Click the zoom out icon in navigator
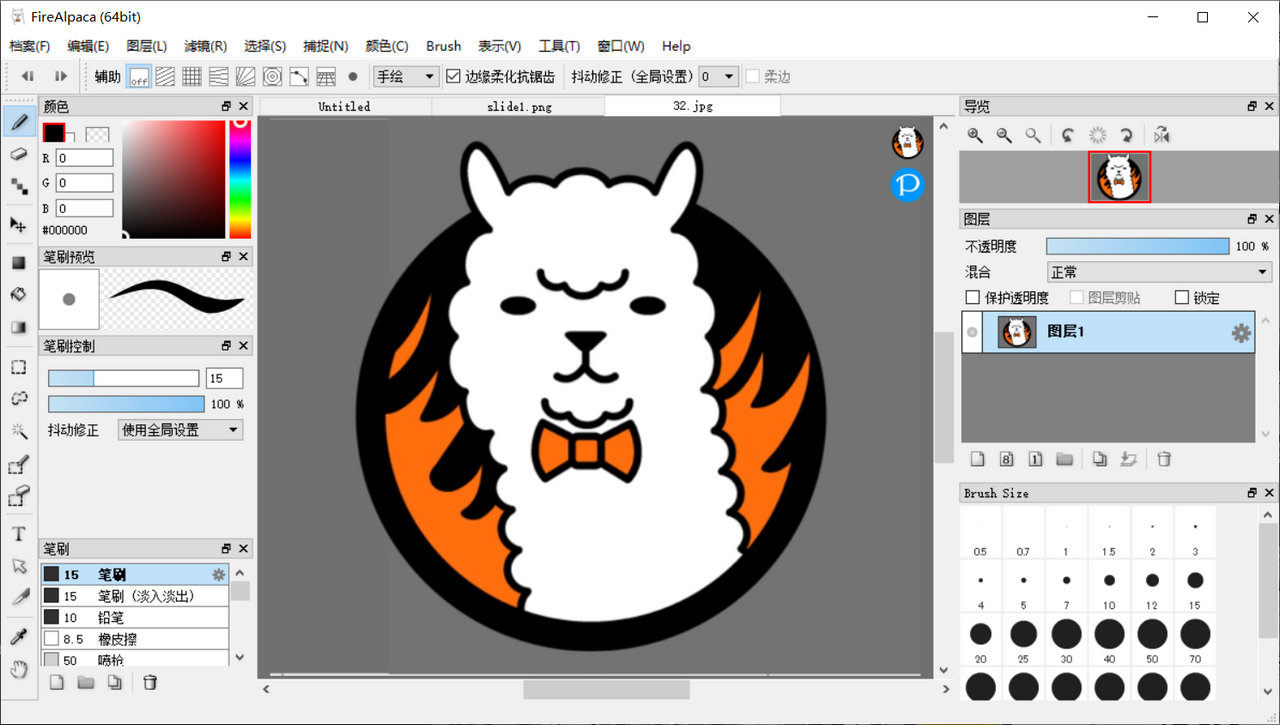The height and width of the screenshot is (725, 1280). tap(1004, 135)
